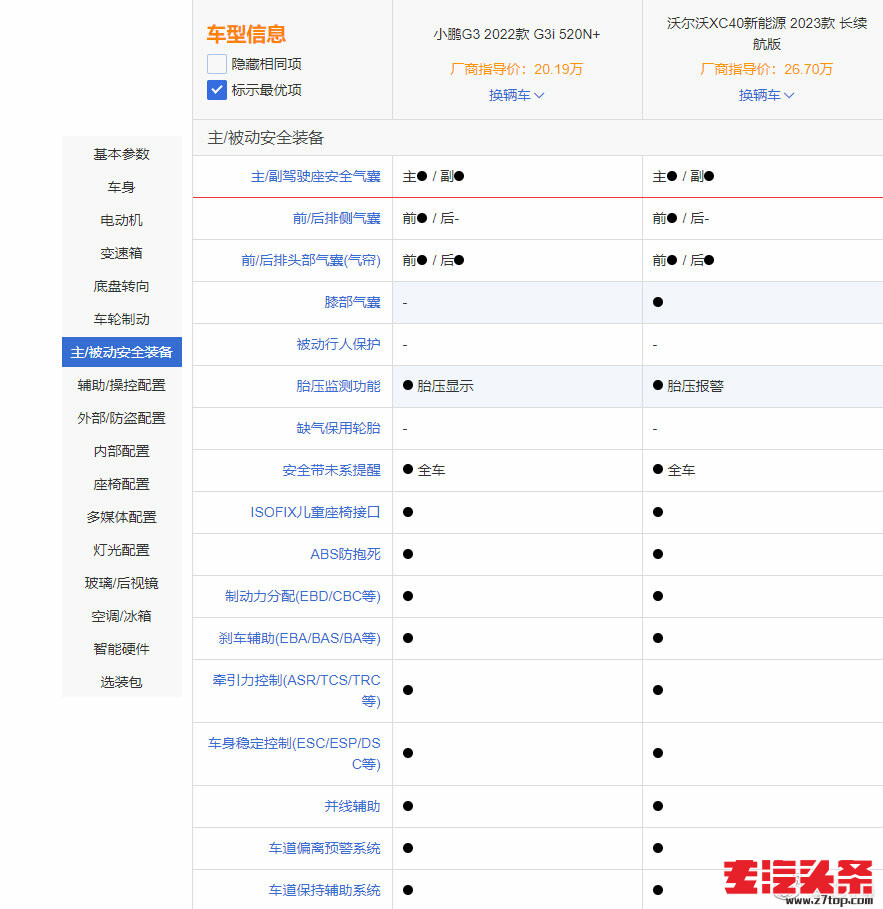This screenshot has width=883, height=909.
Task: Click 胎压监测功能 parameter link
Action: pos(339,386)
